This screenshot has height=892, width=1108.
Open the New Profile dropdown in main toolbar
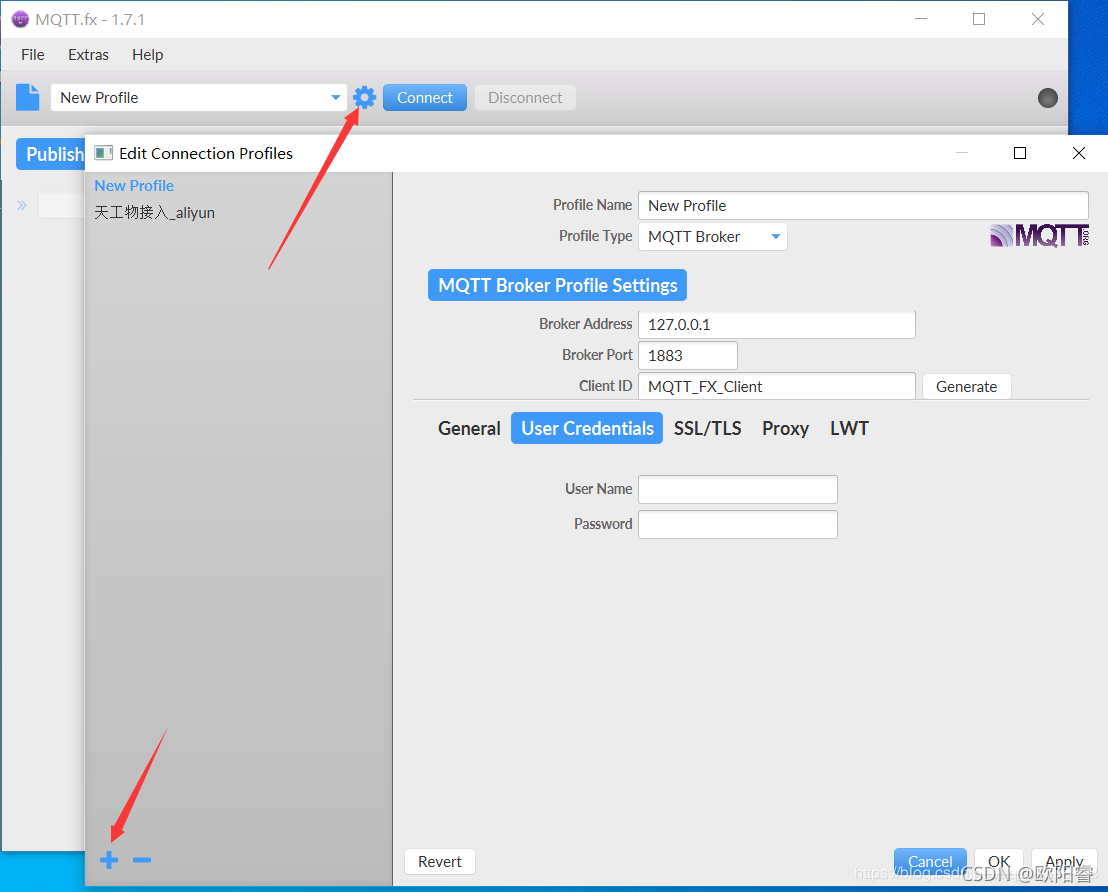198,98
